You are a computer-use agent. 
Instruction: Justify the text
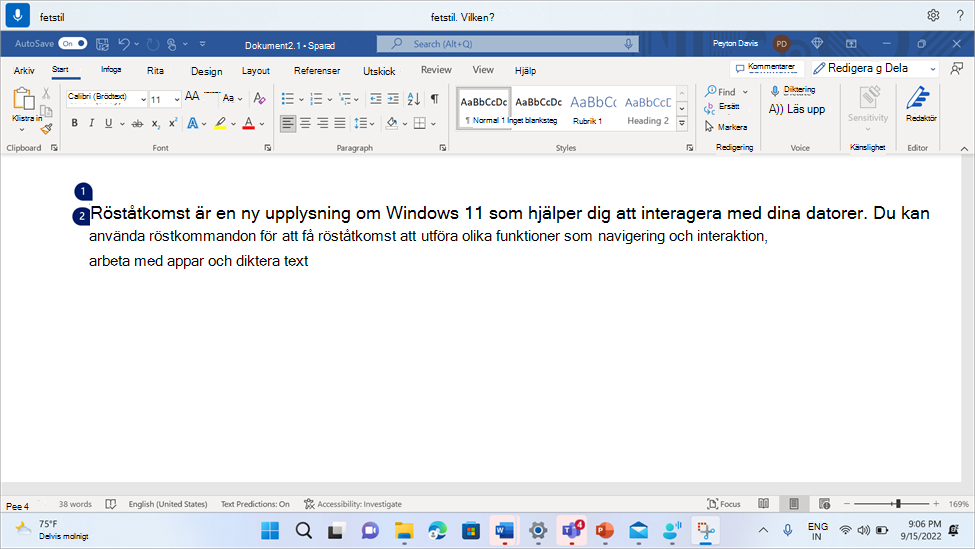pyautogui.click(x=340, y=123)
